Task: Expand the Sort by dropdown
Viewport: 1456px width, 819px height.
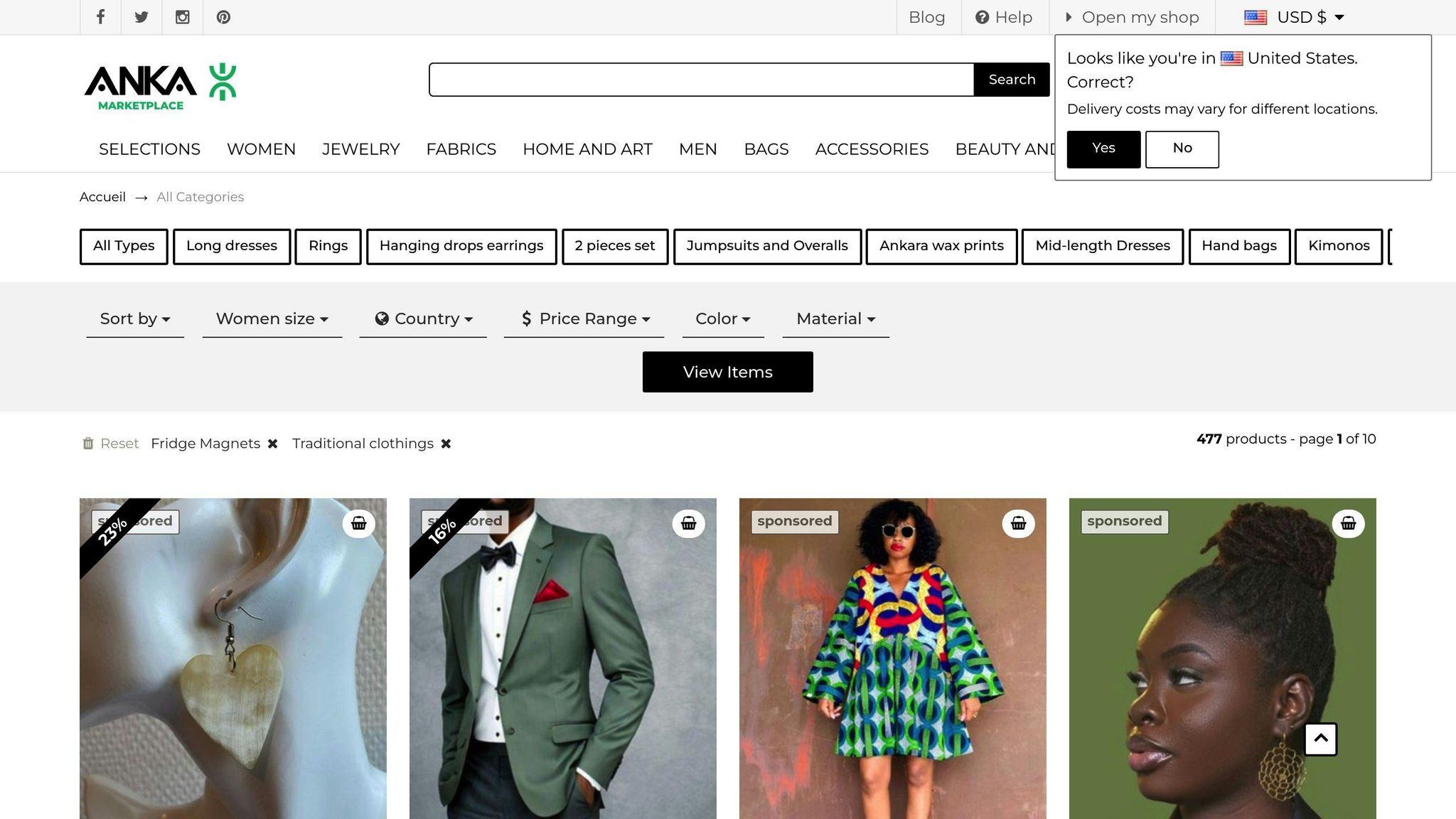Action: [x=135, y=319]
